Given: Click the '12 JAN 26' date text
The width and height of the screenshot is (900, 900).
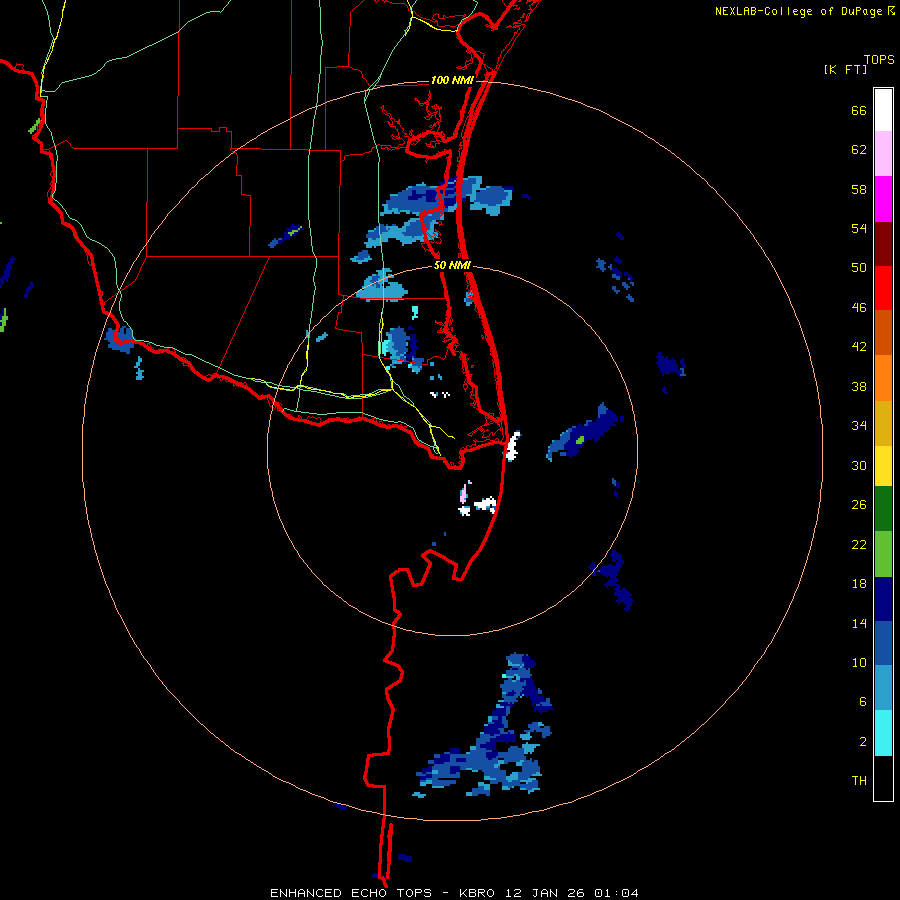Looking at the screenshot, I should pyautogui.click(x=545, y=893).
